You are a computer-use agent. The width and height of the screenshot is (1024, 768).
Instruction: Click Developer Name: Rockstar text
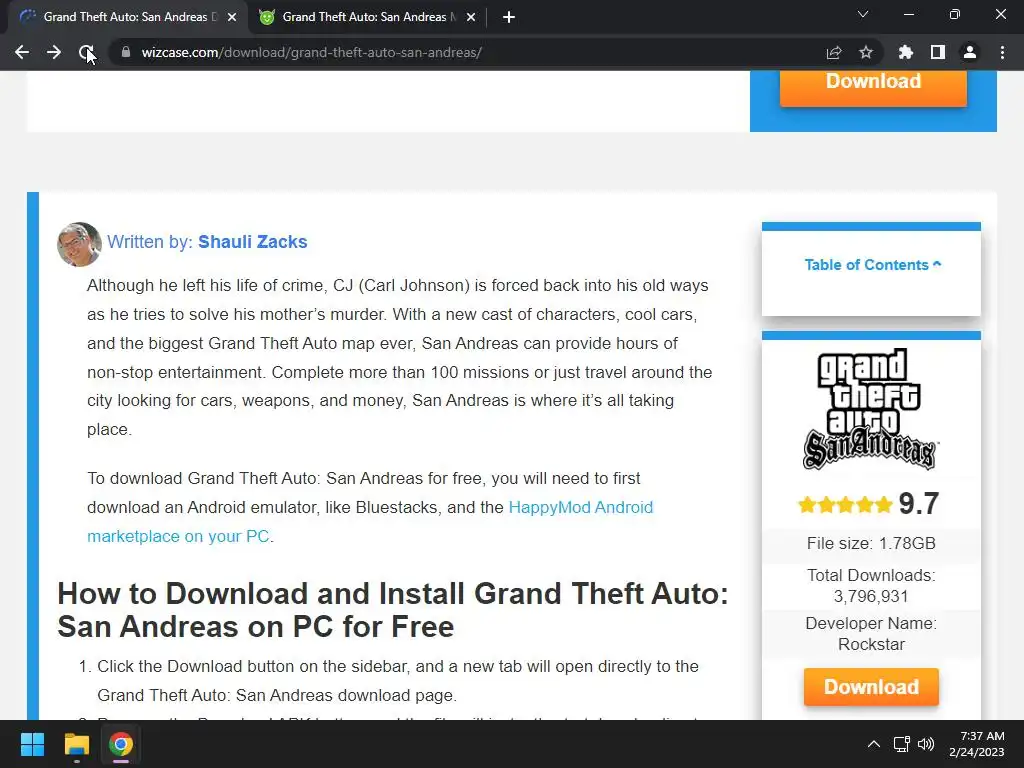point(871,633)
